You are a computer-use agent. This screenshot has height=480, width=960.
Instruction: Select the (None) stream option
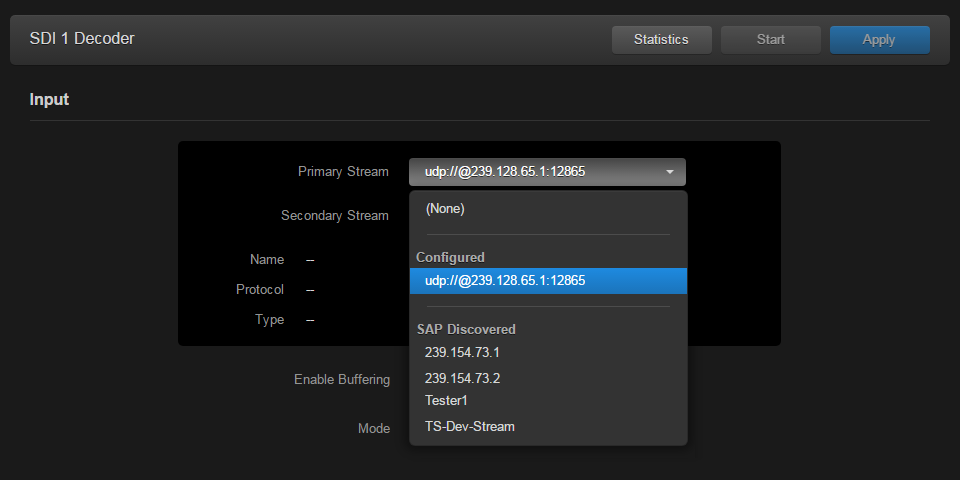(x=445, y=209)
